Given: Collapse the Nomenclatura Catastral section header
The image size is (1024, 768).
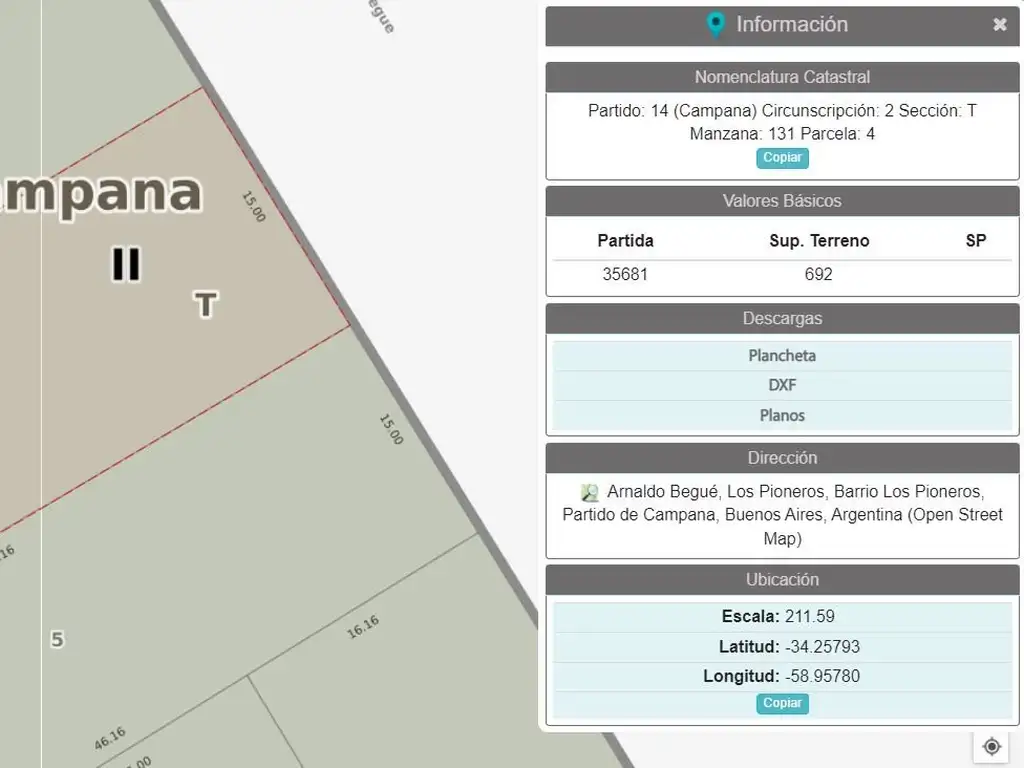Looking at the screenshot, I should coord(782,77).
